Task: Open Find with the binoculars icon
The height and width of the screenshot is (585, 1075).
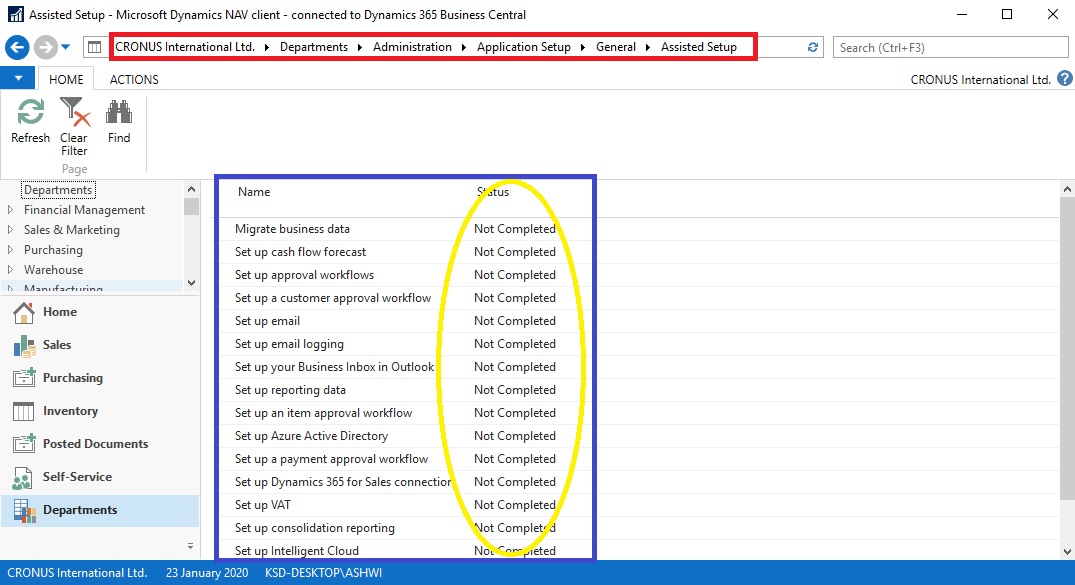Action: click(x=119, y=113)
